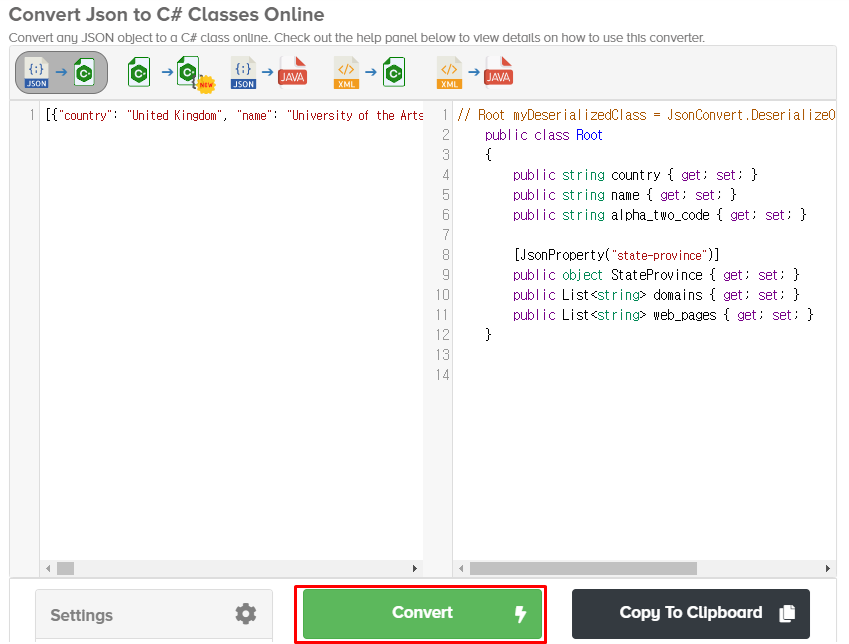
Task: Click the lightning bolt on the Convert button
Action: click(520, 614)
